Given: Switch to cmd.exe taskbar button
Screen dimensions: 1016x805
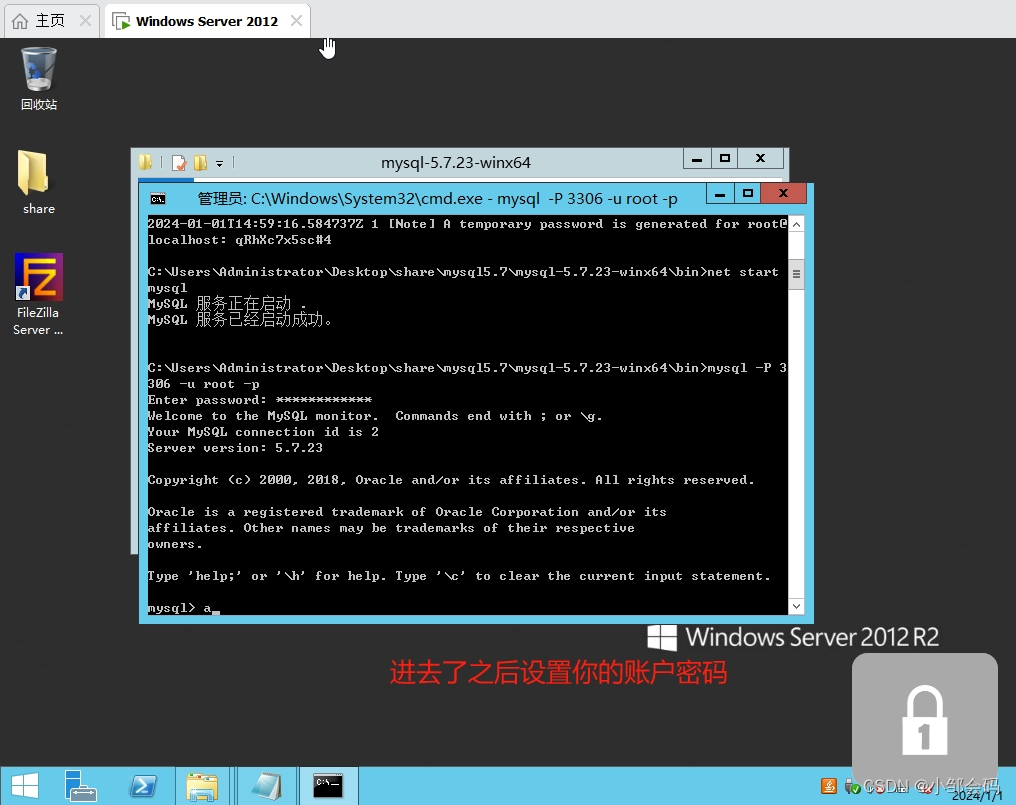Looking at the screenshot, I should 328,786.
